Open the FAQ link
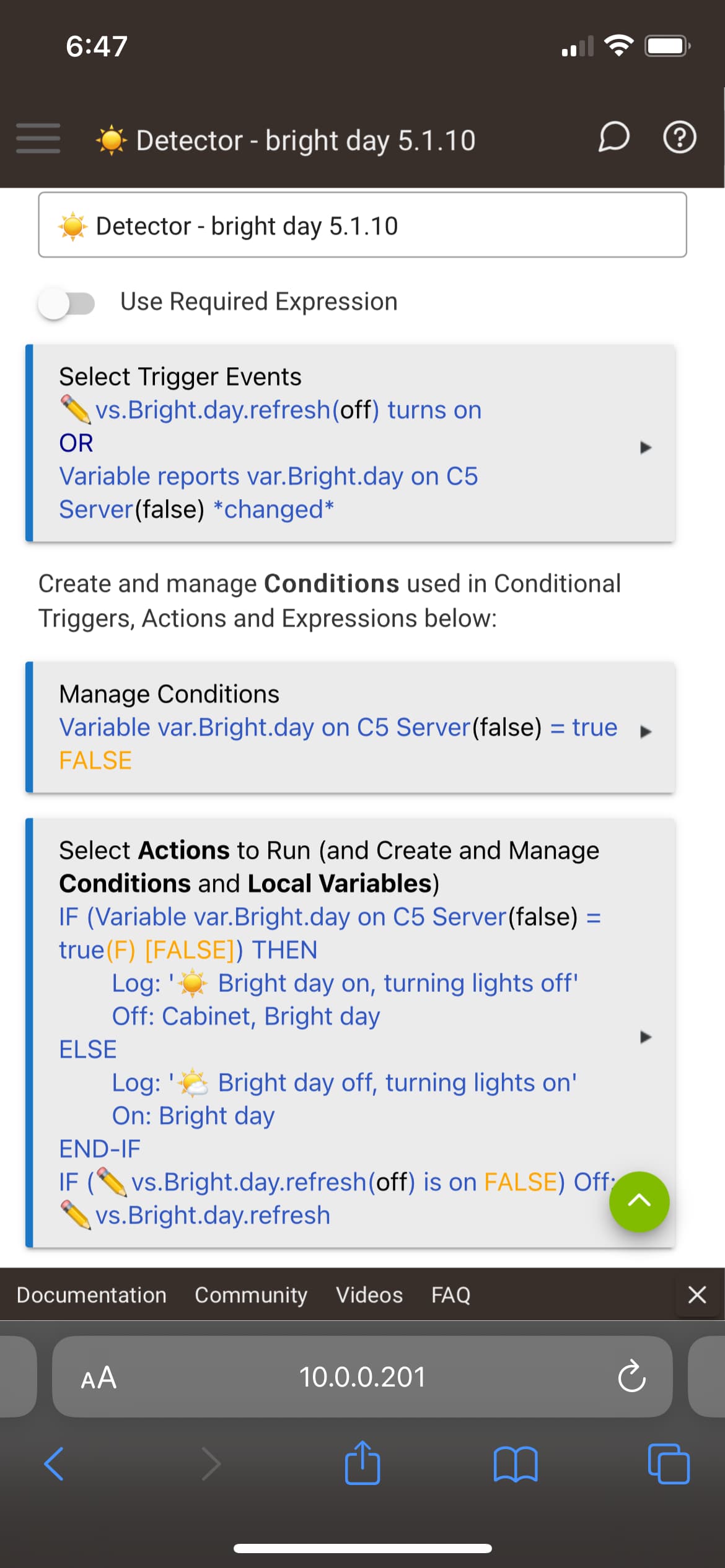This screenshot has width=725, height=1568. [451, 1295]
